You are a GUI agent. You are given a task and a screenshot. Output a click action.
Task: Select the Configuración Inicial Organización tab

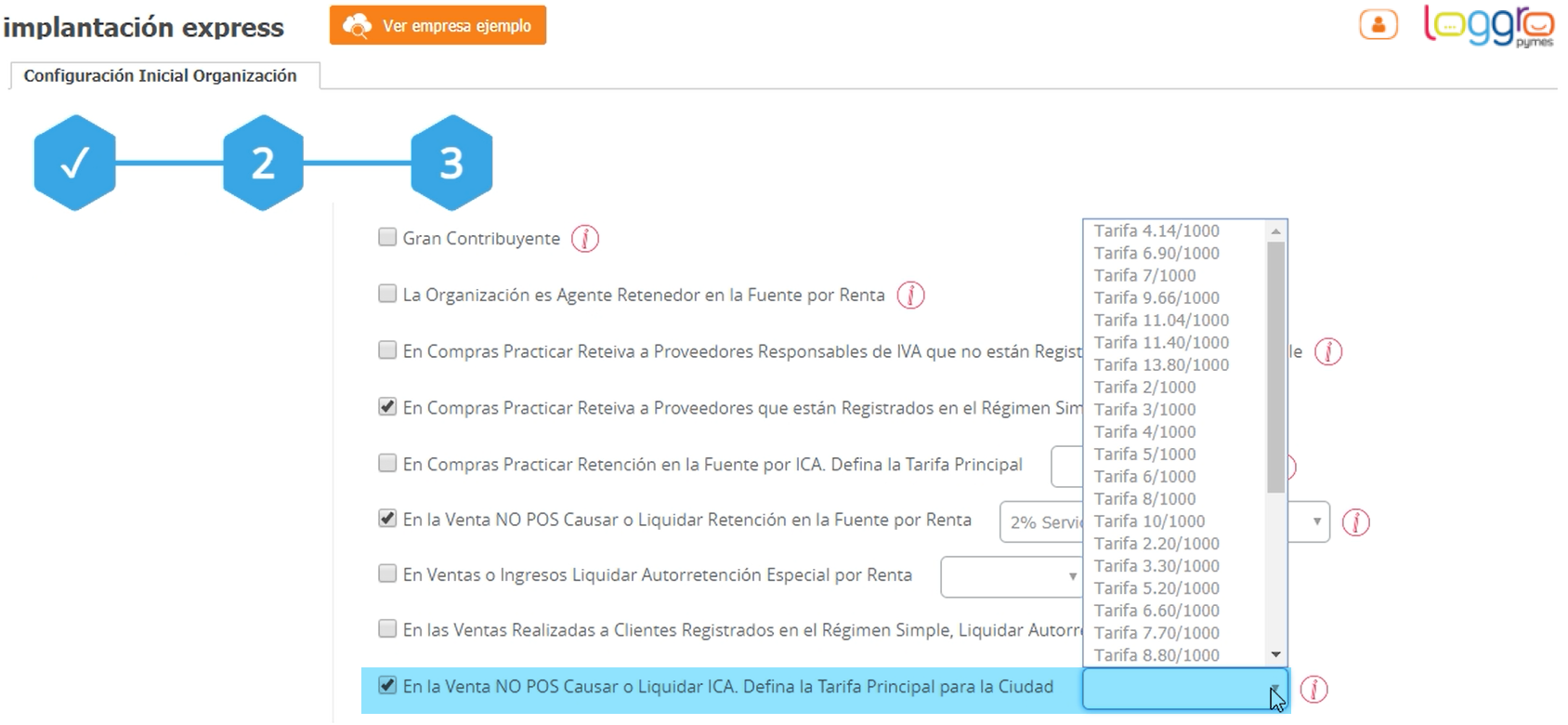point(160,75)
